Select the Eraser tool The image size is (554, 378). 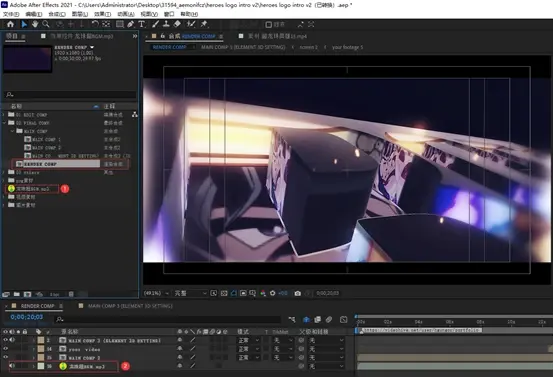(x=177, y=24)
